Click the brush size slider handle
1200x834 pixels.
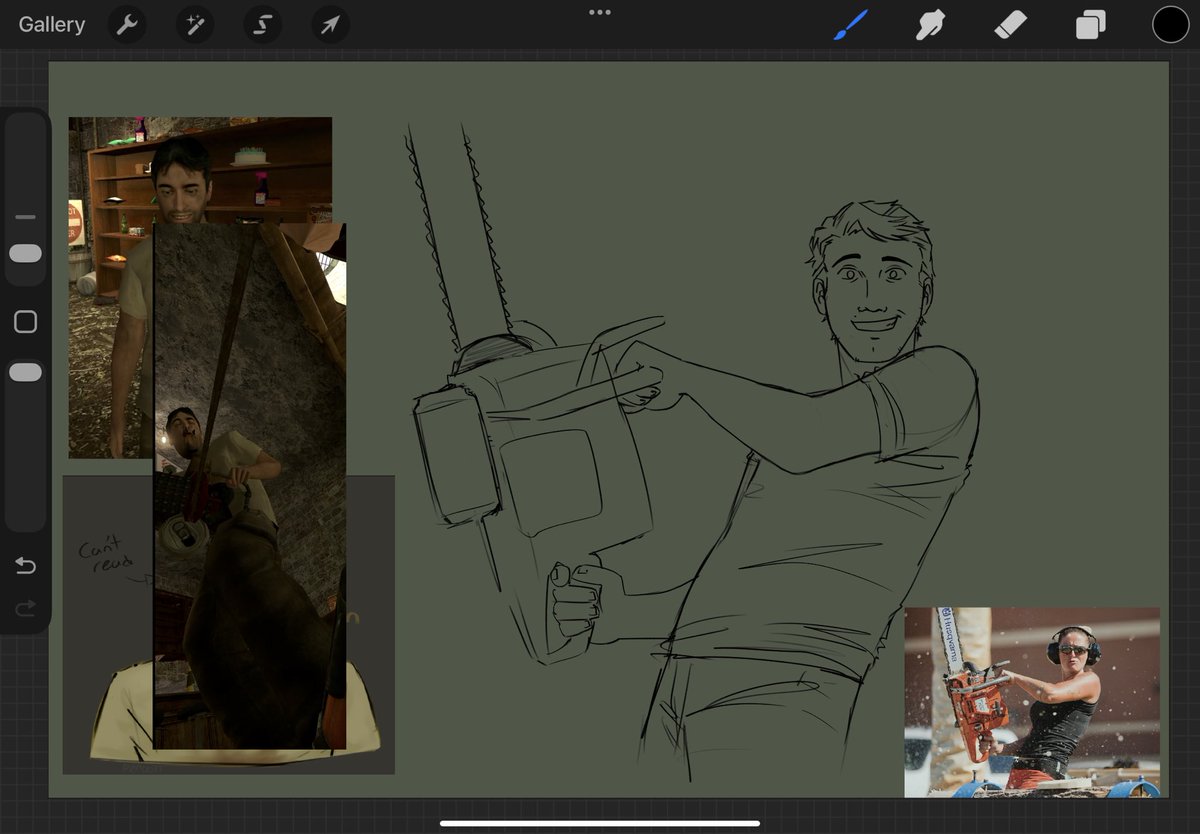[26, 254]
